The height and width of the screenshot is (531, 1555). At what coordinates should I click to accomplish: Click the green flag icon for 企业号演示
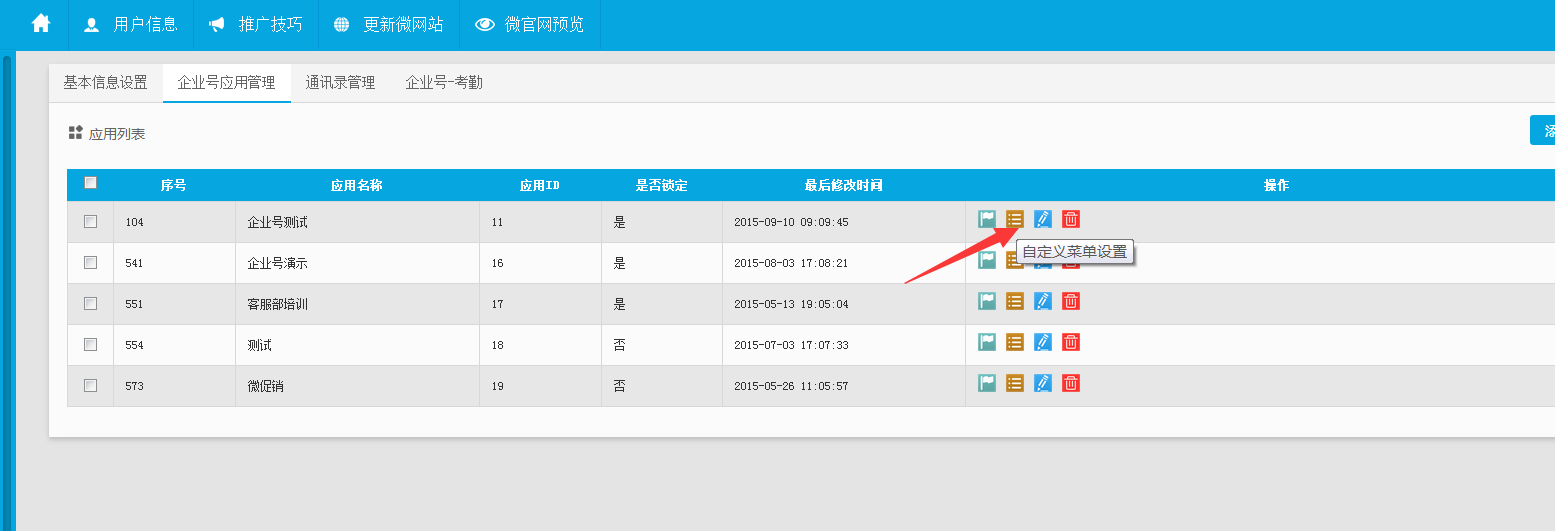[x=987, y=260]
